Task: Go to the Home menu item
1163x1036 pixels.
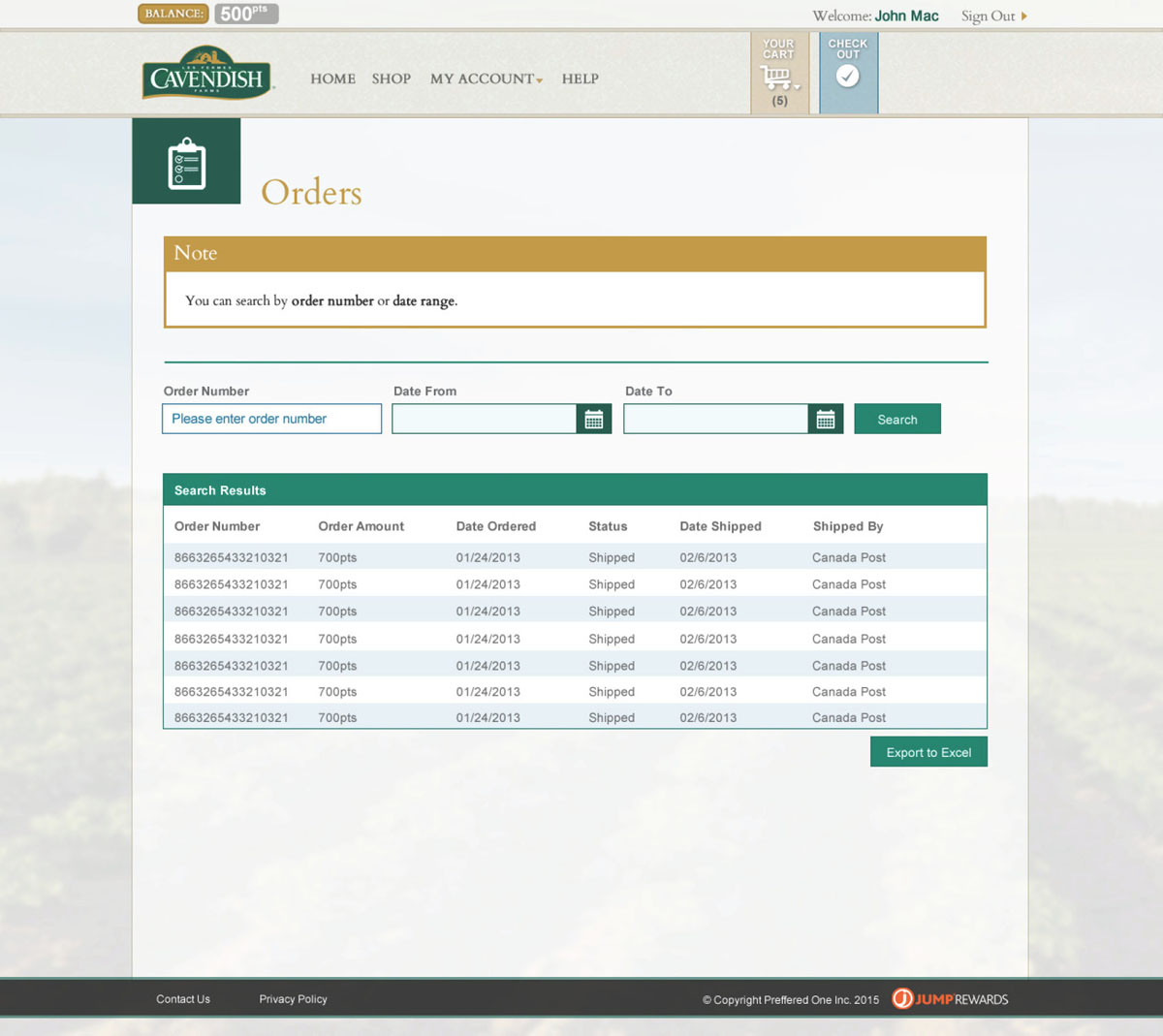Action: point(332,79)
